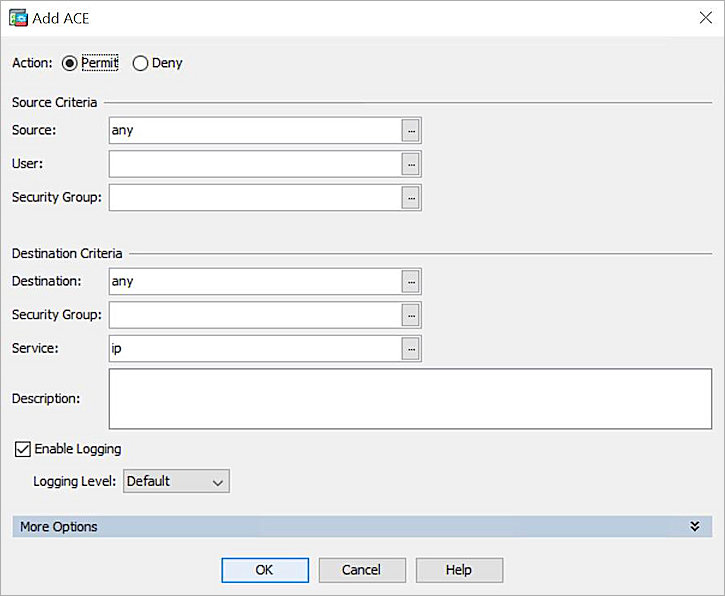This screenshot has width=725, height=596.
Task: Open the Destination browse ellipsis button
Action: [x=411, y=282]
